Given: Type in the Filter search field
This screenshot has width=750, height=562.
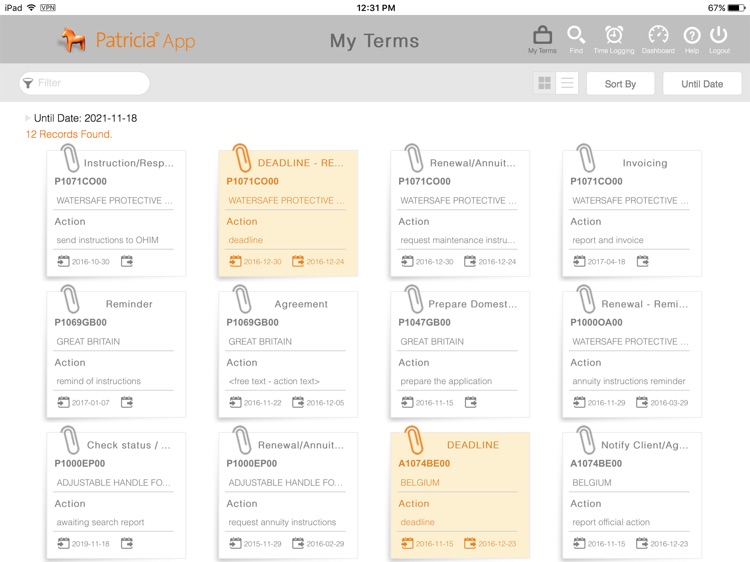Looking at the screenshot, I should [90, 83].
